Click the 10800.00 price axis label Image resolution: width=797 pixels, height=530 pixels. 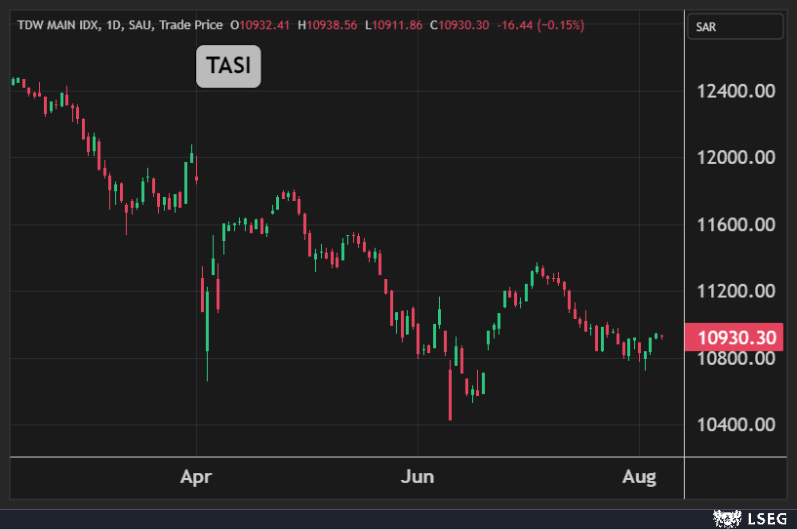point(736,358)
